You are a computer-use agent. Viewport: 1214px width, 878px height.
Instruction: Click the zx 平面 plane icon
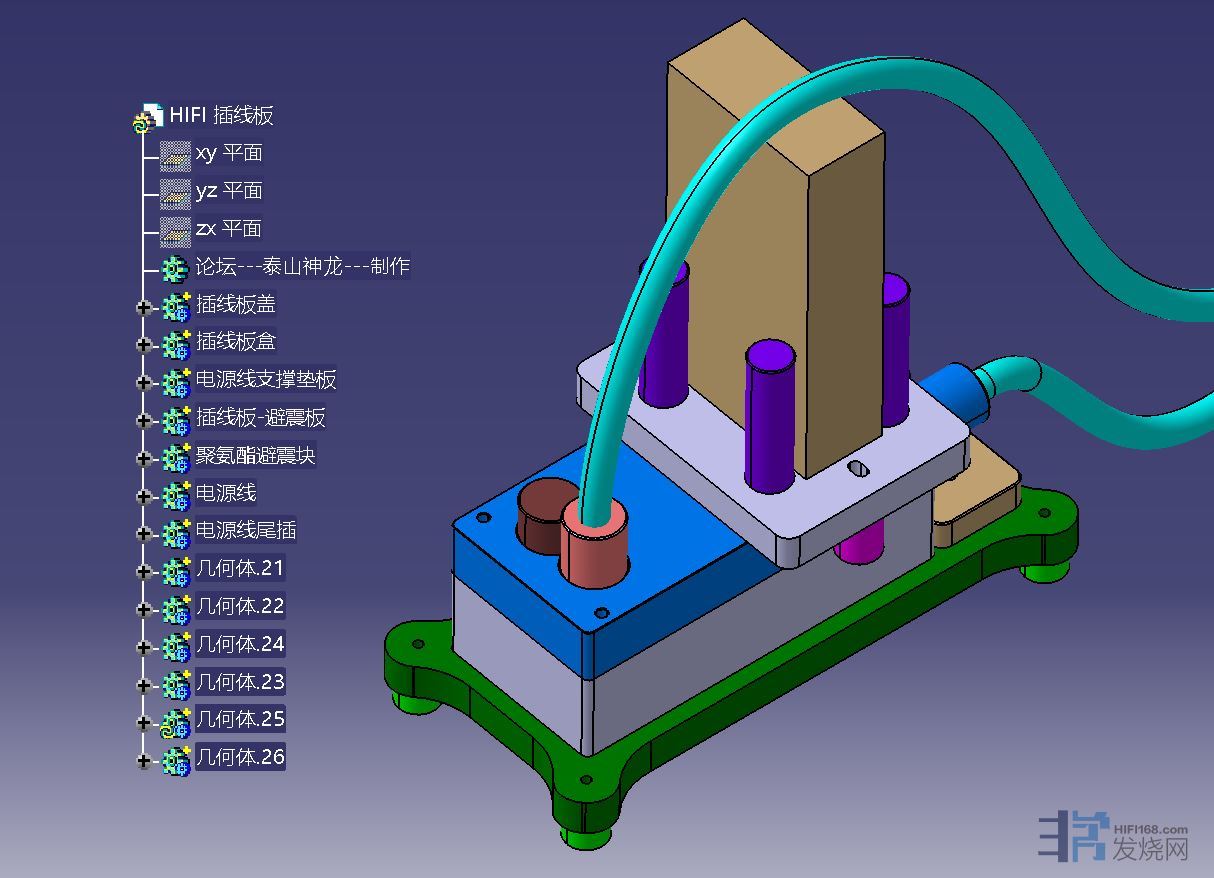tap(175, 230)
